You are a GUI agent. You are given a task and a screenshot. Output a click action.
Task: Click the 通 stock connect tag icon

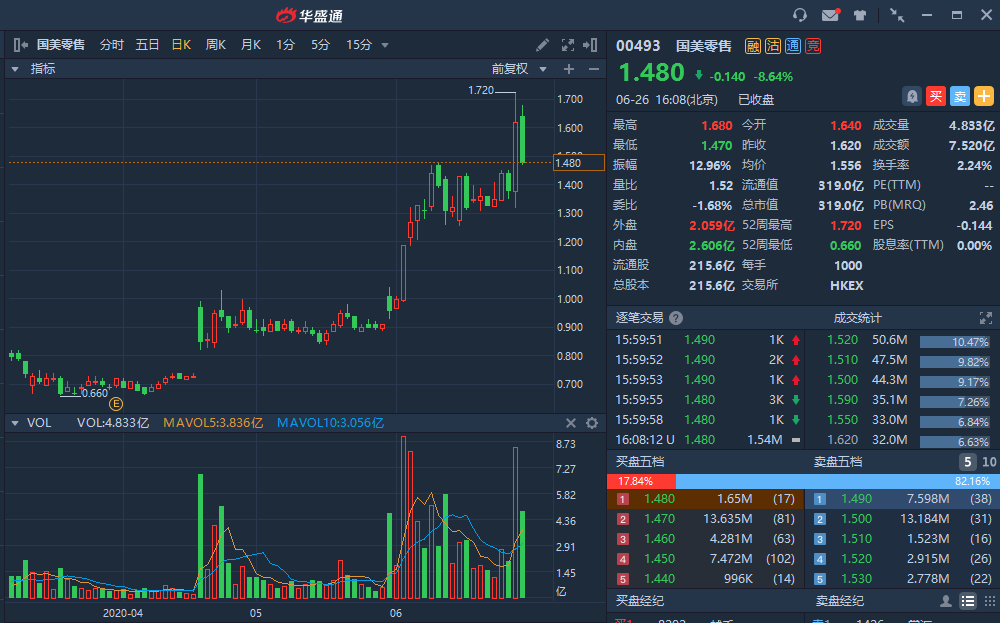pyautogui.click(x=793, y=46)
